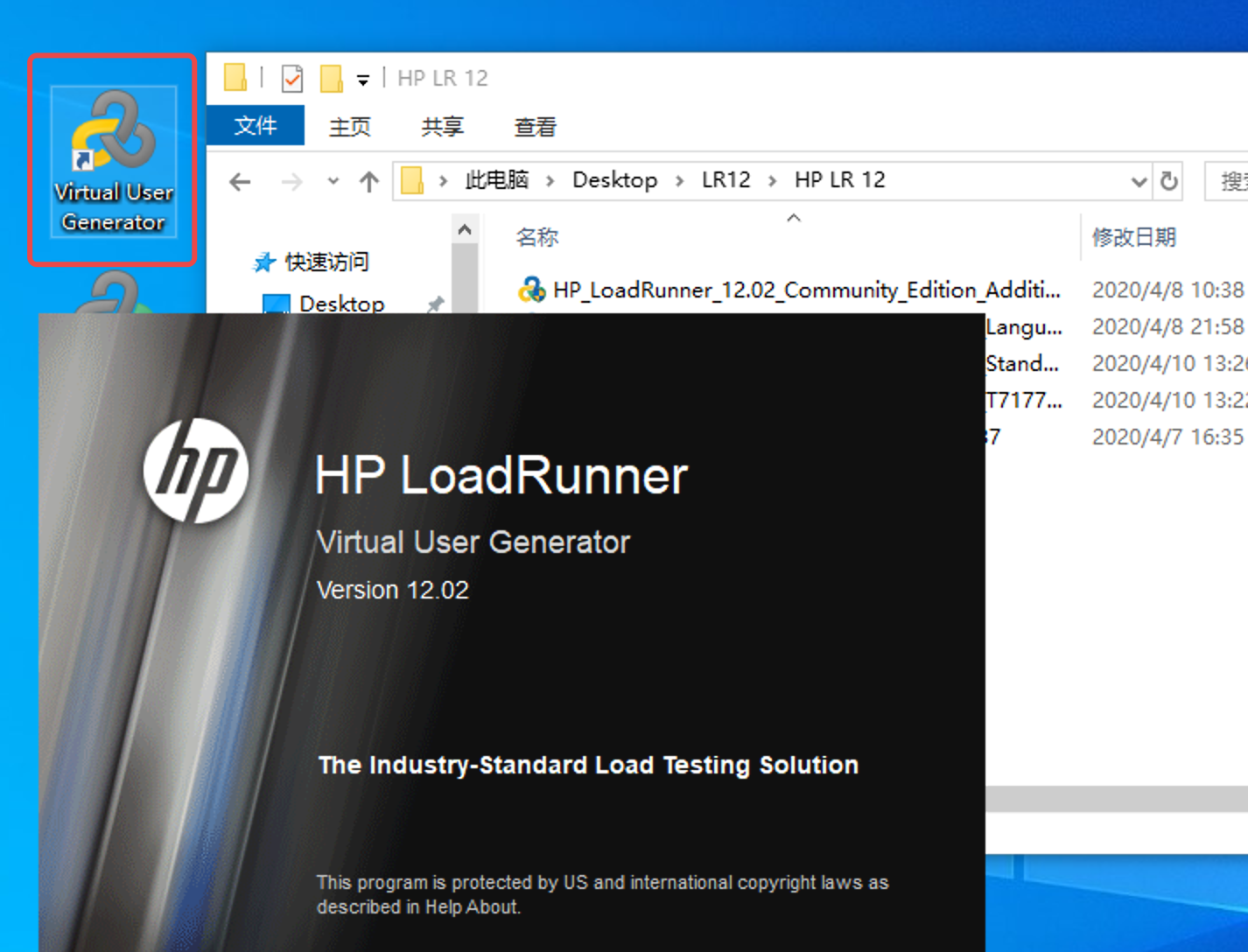The width and height of the screenshot is (1248, 952).
Task: Click the back navigation arrow
Action: 240,181
